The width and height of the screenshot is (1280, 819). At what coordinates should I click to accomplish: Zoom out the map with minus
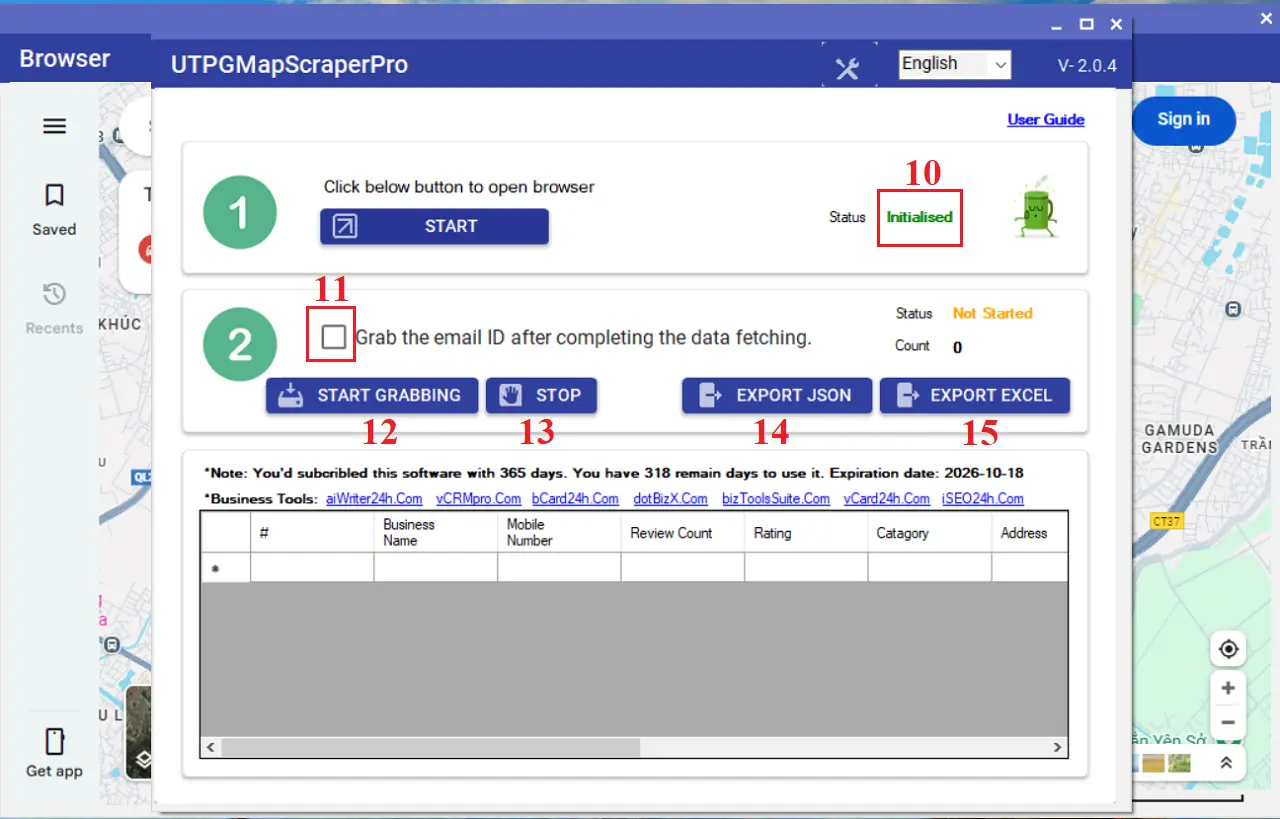point(1228,722)
